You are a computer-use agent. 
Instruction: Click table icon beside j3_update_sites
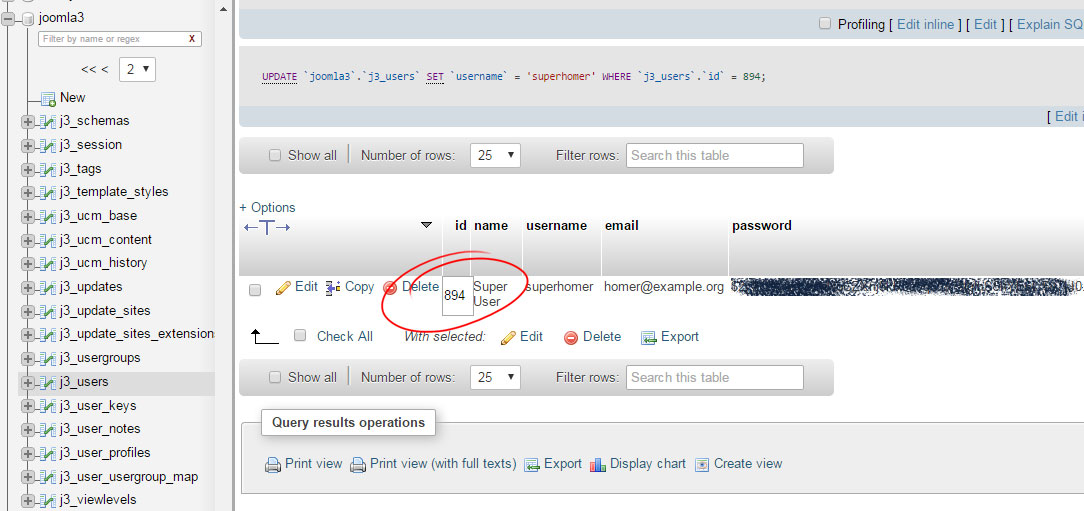48,311
